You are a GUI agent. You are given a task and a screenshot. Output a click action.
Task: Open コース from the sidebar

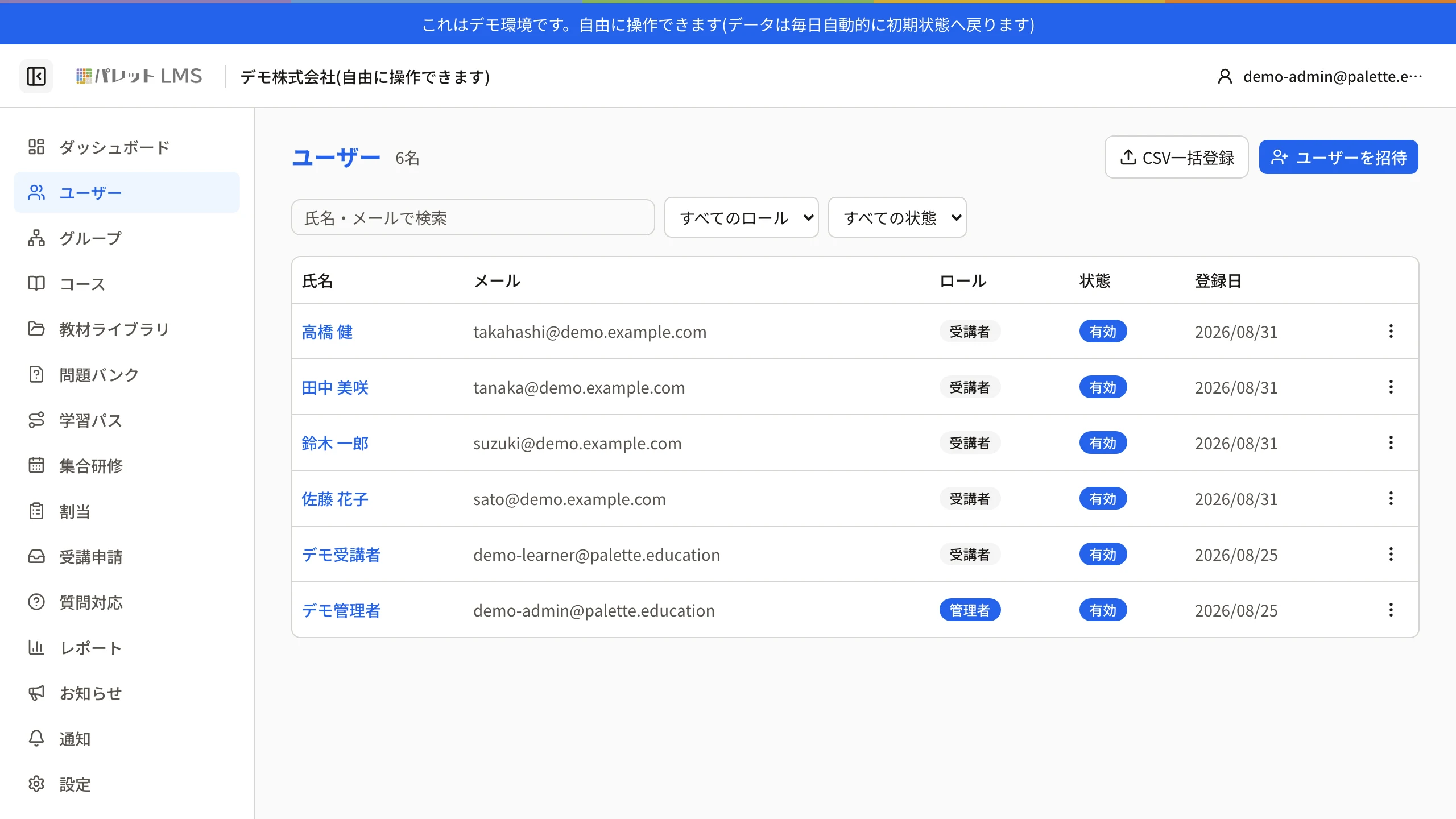[127, 283]
